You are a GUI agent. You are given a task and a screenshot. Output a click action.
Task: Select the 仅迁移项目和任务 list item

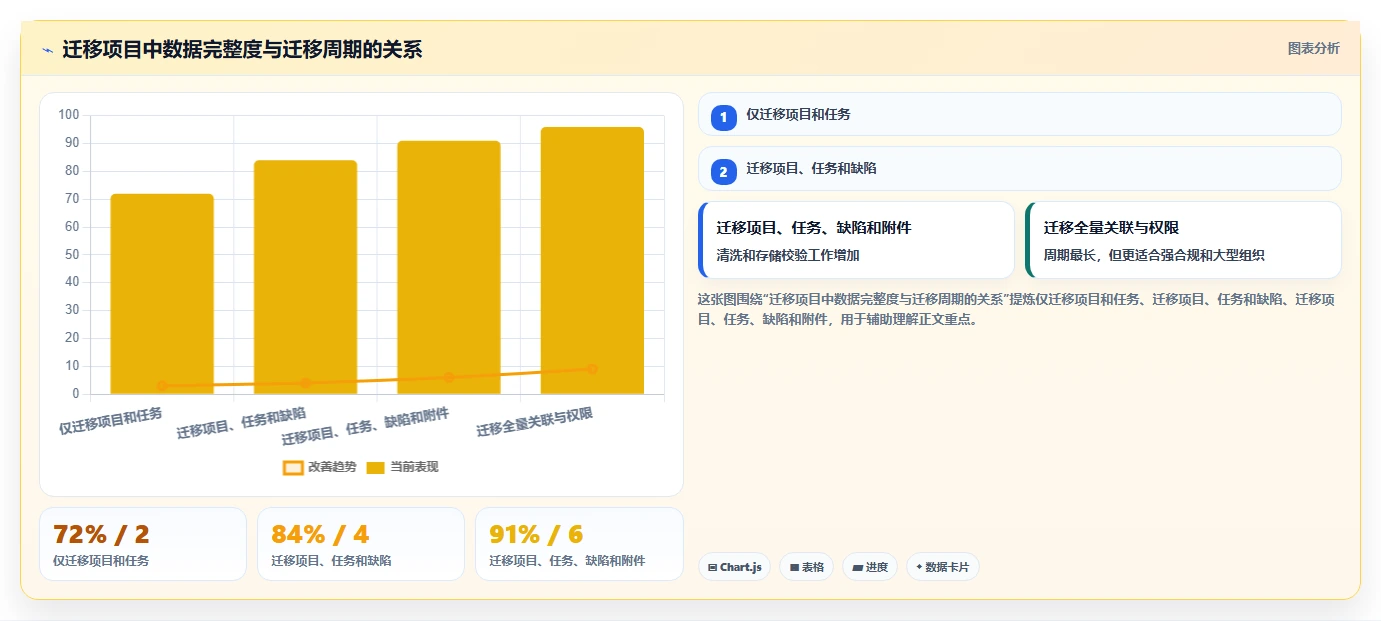coord(1019,114)
